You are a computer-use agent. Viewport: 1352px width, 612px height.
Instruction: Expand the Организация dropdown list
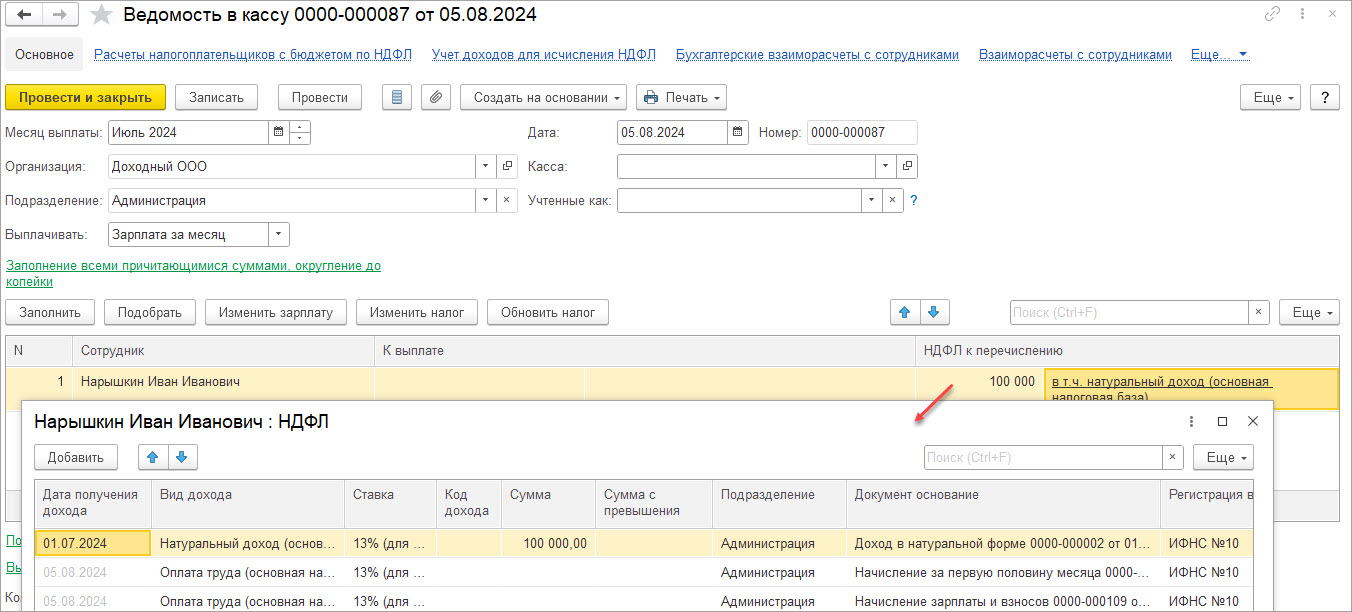pyautogui.click(x=486, y=166)
